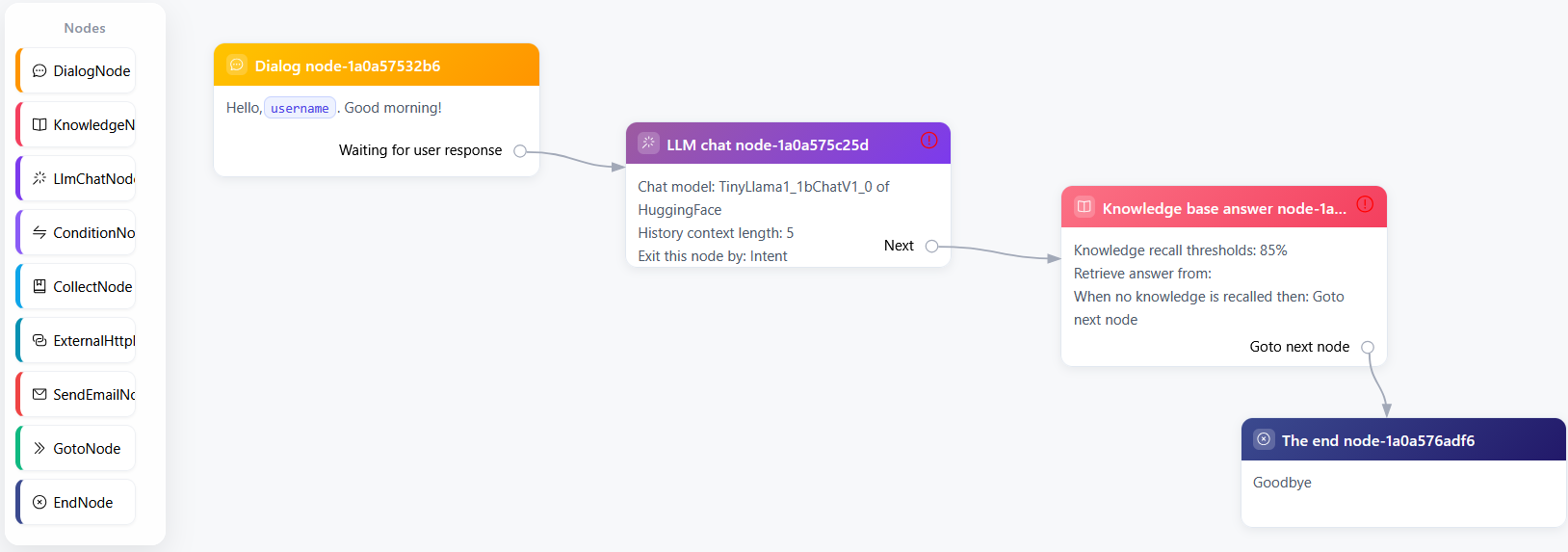Image resolution: width=1568 pixels, height=552 pixels.
Task: Click the ConditionNode arrows icon
Action: (x=39, y=233)
